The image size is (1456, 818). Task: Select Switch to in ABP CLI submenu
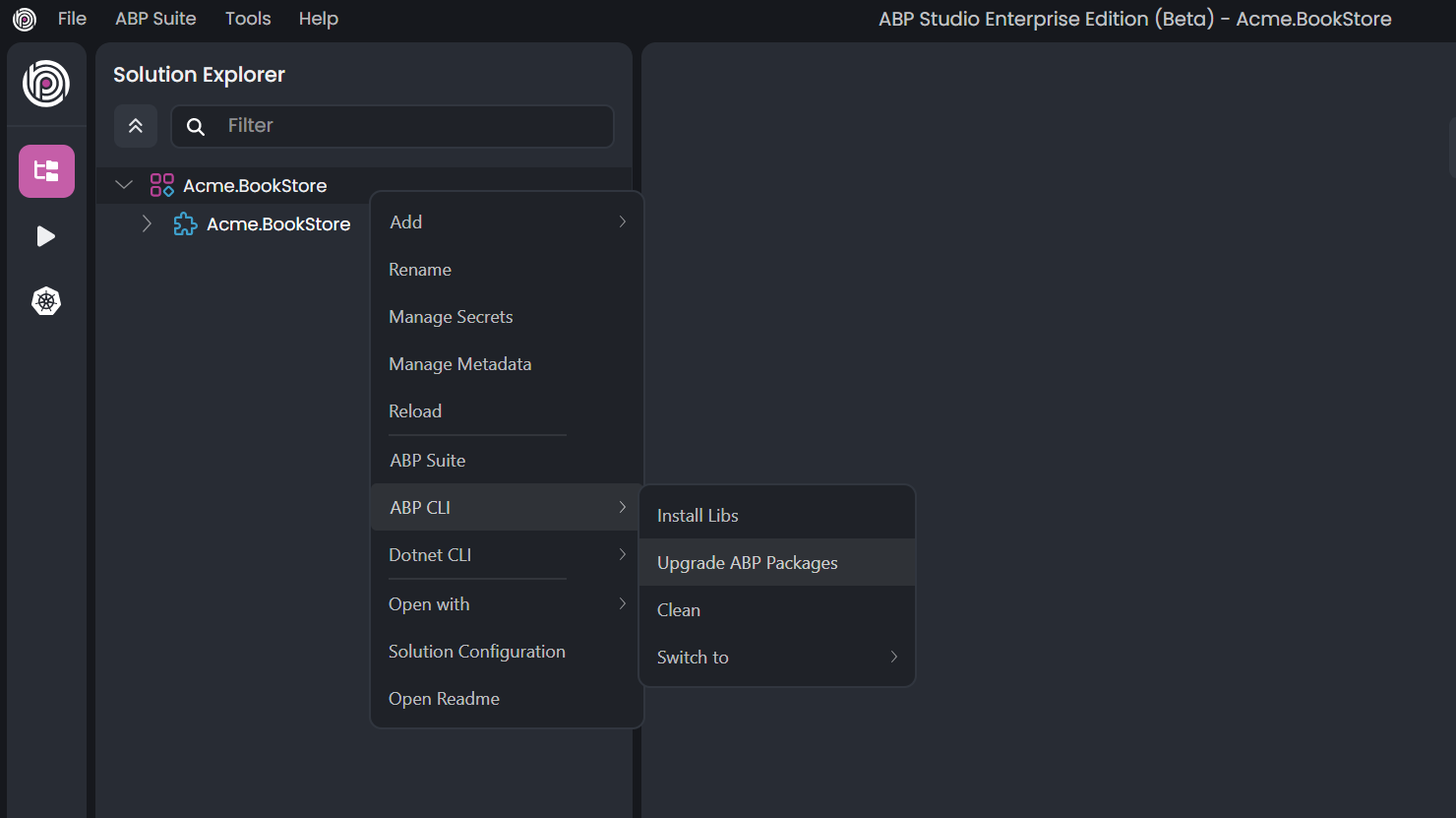click(x=777, y=657)
